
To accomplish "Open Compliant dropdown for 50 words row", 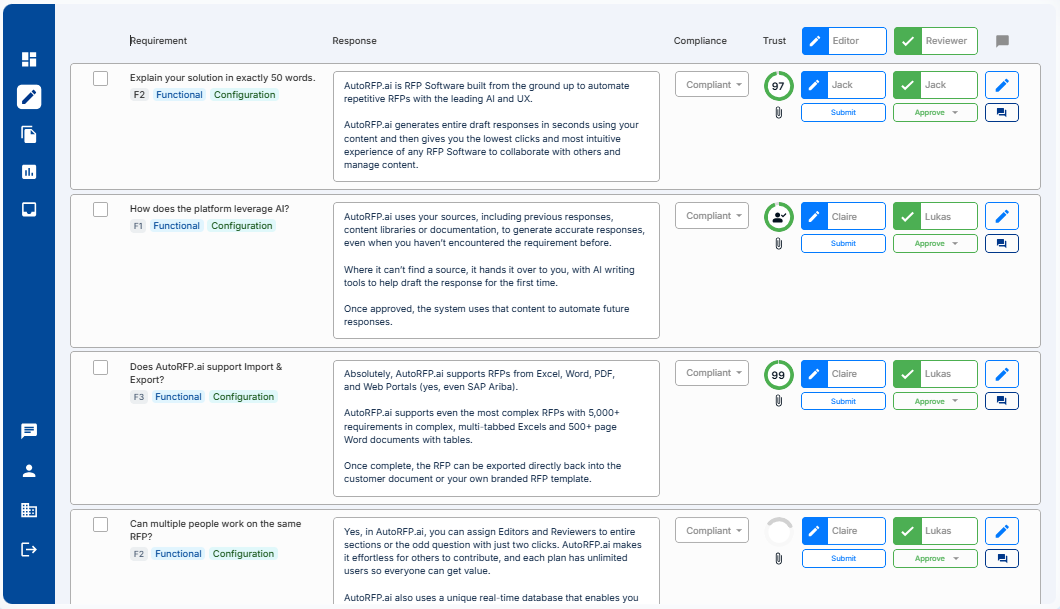I will pyautogui.click(x=712, y=84).
